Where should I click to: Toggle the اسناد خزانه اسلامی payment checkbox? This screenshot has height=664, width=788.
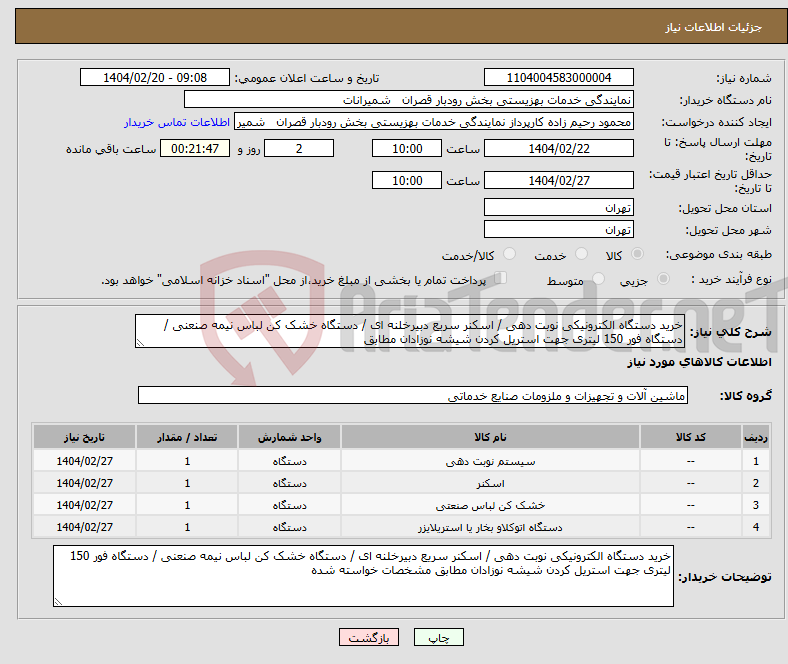click(x=501, y=277)
